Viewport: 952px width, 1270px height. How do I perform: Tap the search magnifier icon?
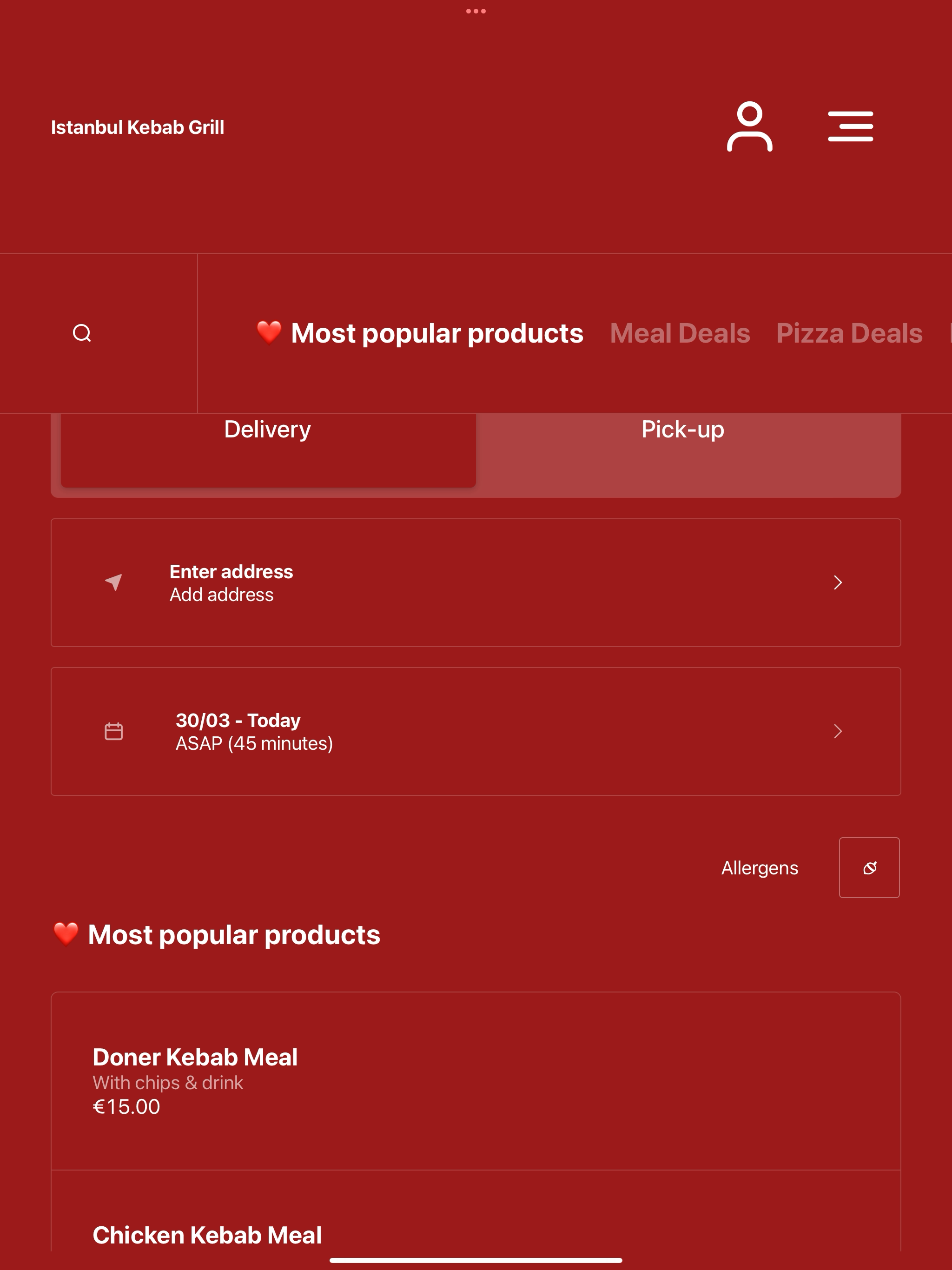point(82,333)
